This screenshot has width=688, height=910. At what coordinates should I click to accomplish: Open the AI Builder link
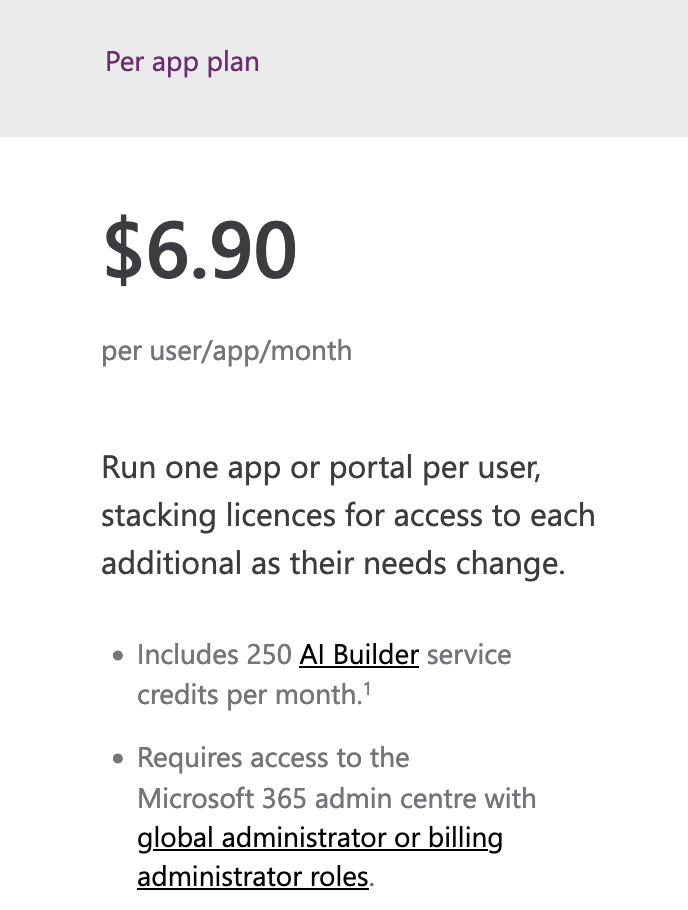[x=359, y=655]
